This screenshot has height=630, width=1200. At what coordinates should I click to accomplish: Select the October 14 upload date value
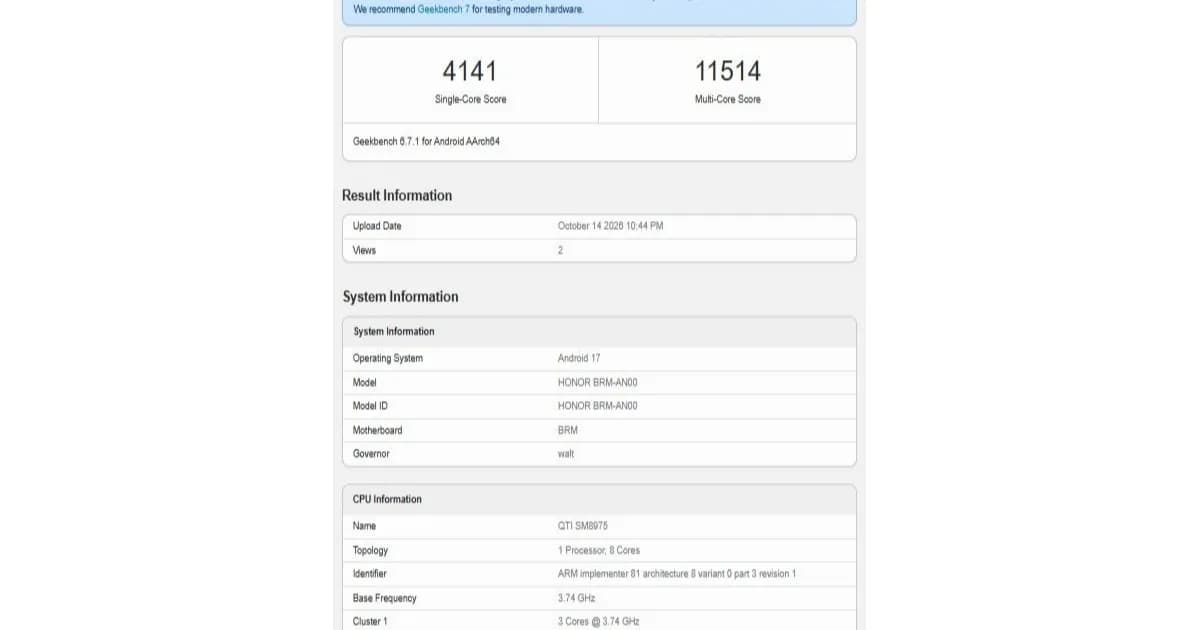pyautogui.click(x=610, y=226)
